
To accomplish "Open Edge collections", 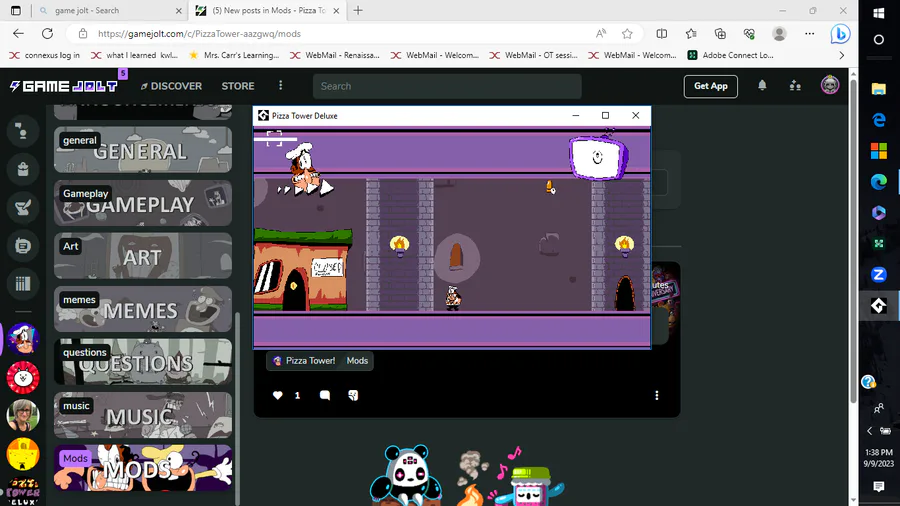I will pos(720,34).
